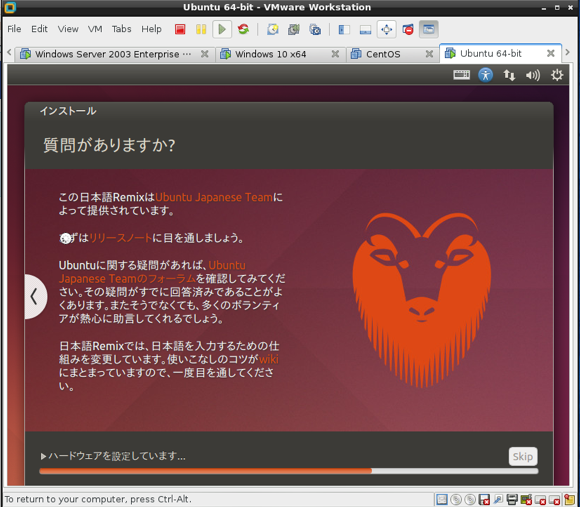
Task: Open the sound volume indicator in Ubuntu panel
Action: click(533, 75)
